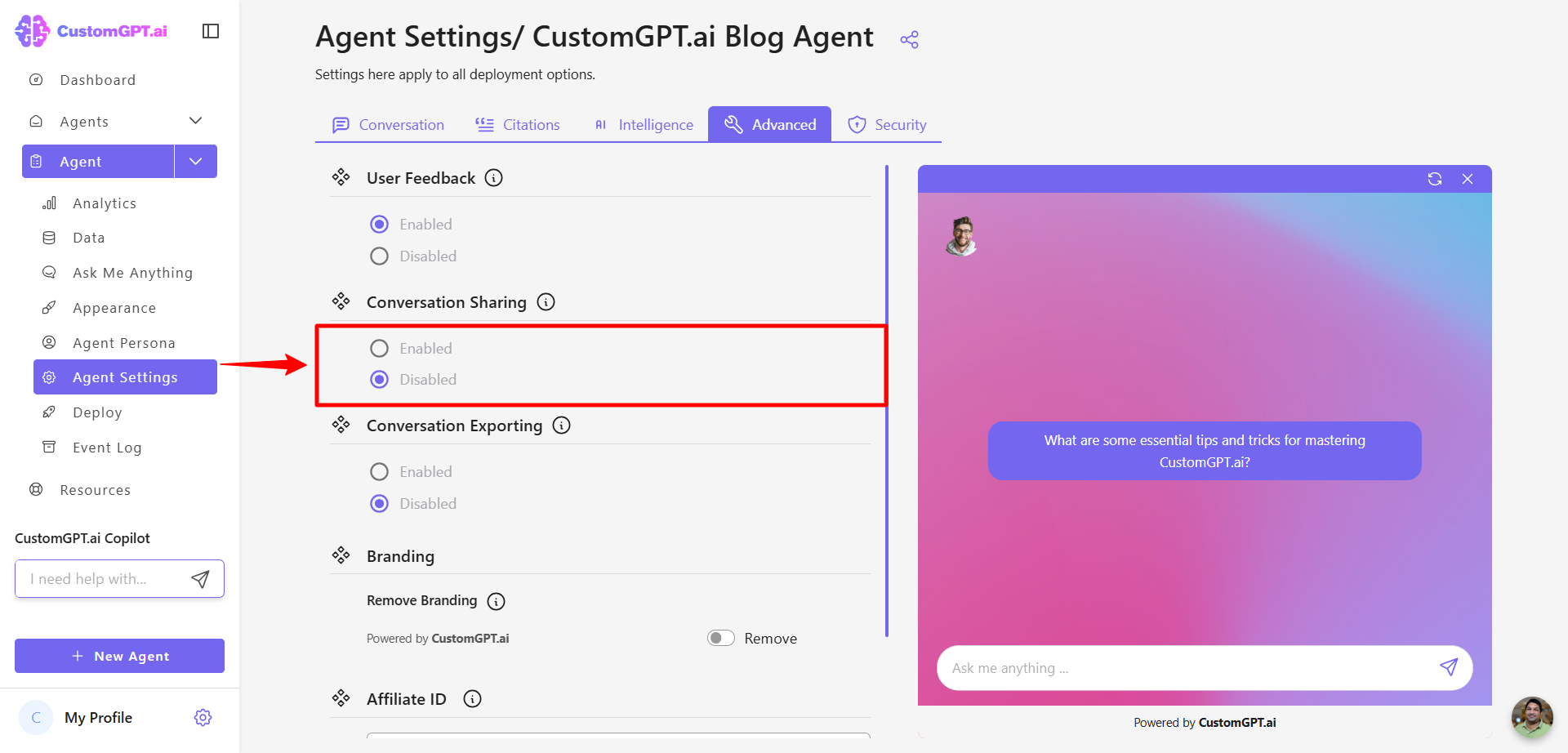This screenshot has width=1568, height=753.
Task: Click the Agent sidebar button
Action: (98, 161)
